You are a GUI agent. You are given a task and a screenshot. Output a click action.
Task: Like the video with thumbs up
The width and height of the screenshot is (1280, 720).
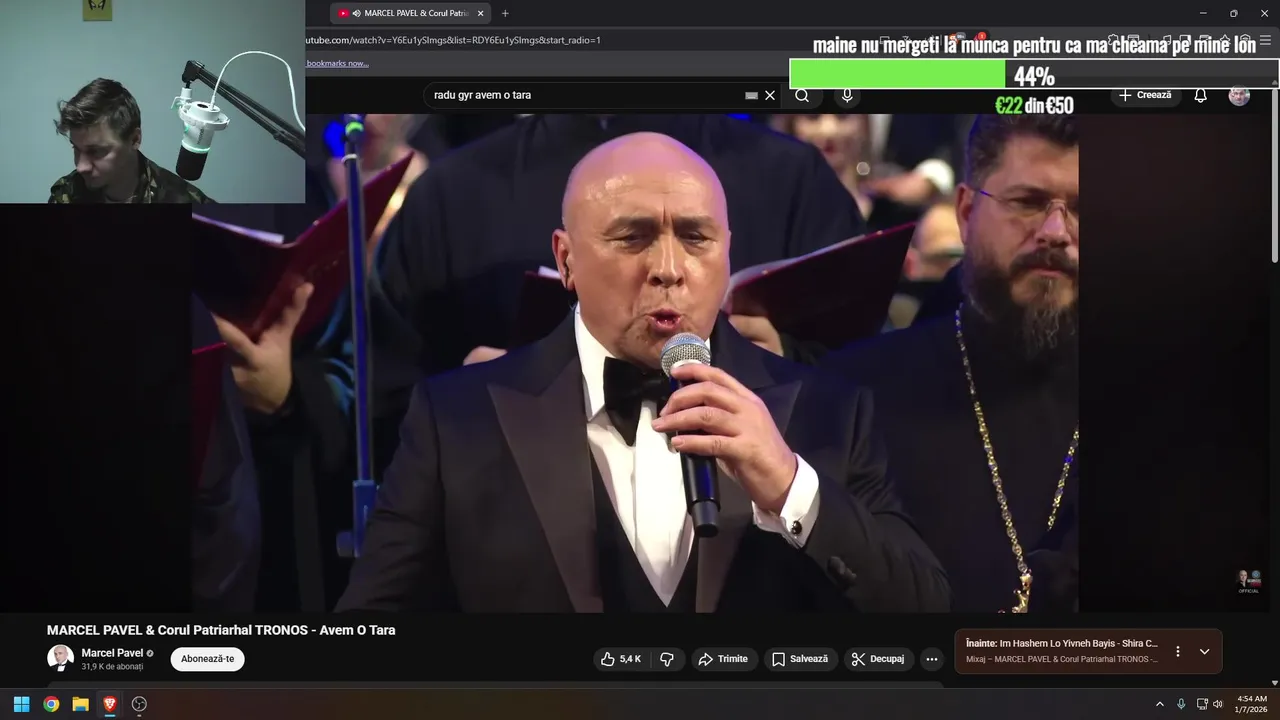coord(620,659)
